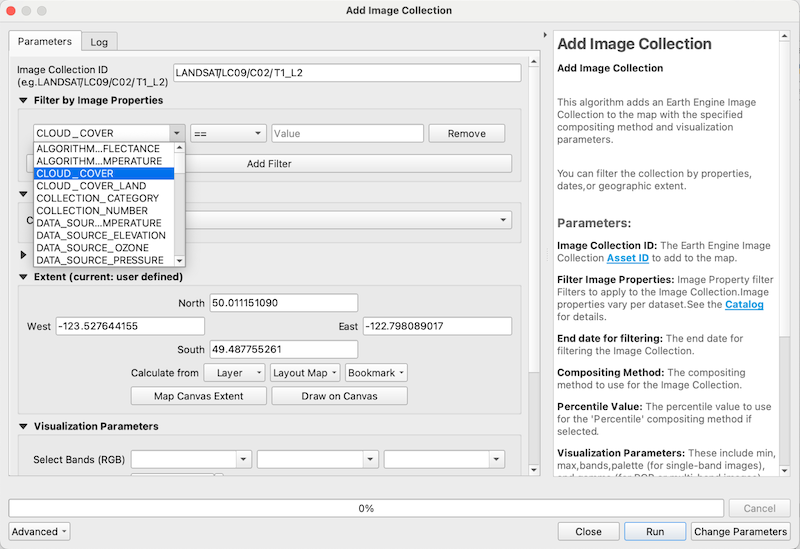The image size is (800, 549).
Task: Pick DATA_SOURCE_OZONE from the list
Action: pos(104,248)
